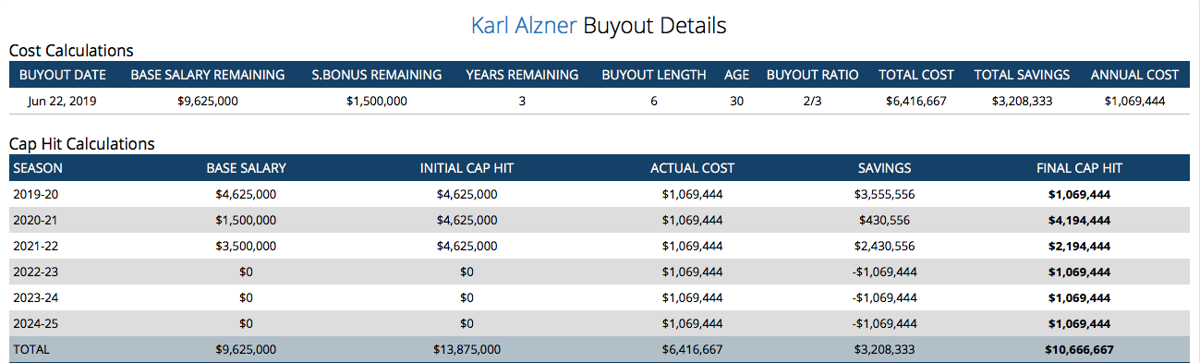Click the TOTAL COST column header
The height and width of the screenshot is (363, 1200).
pos(916,75)
